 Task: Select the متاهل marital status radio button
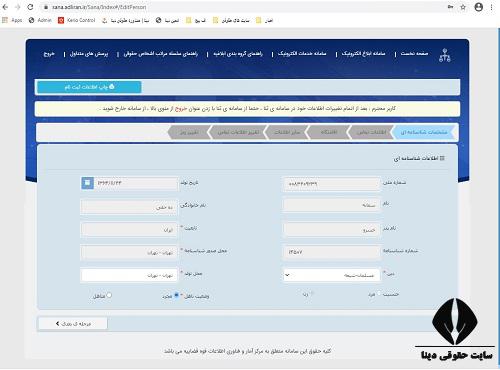tap(109, 295)
